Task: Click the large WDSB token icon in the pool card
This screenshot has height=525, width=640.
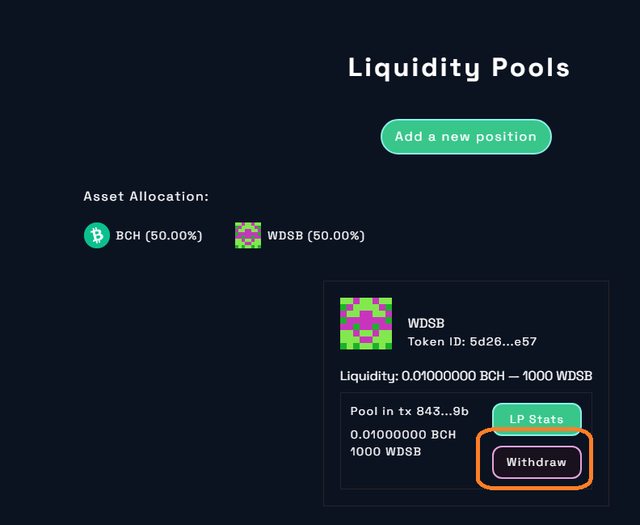Action: tap(366, 323)
